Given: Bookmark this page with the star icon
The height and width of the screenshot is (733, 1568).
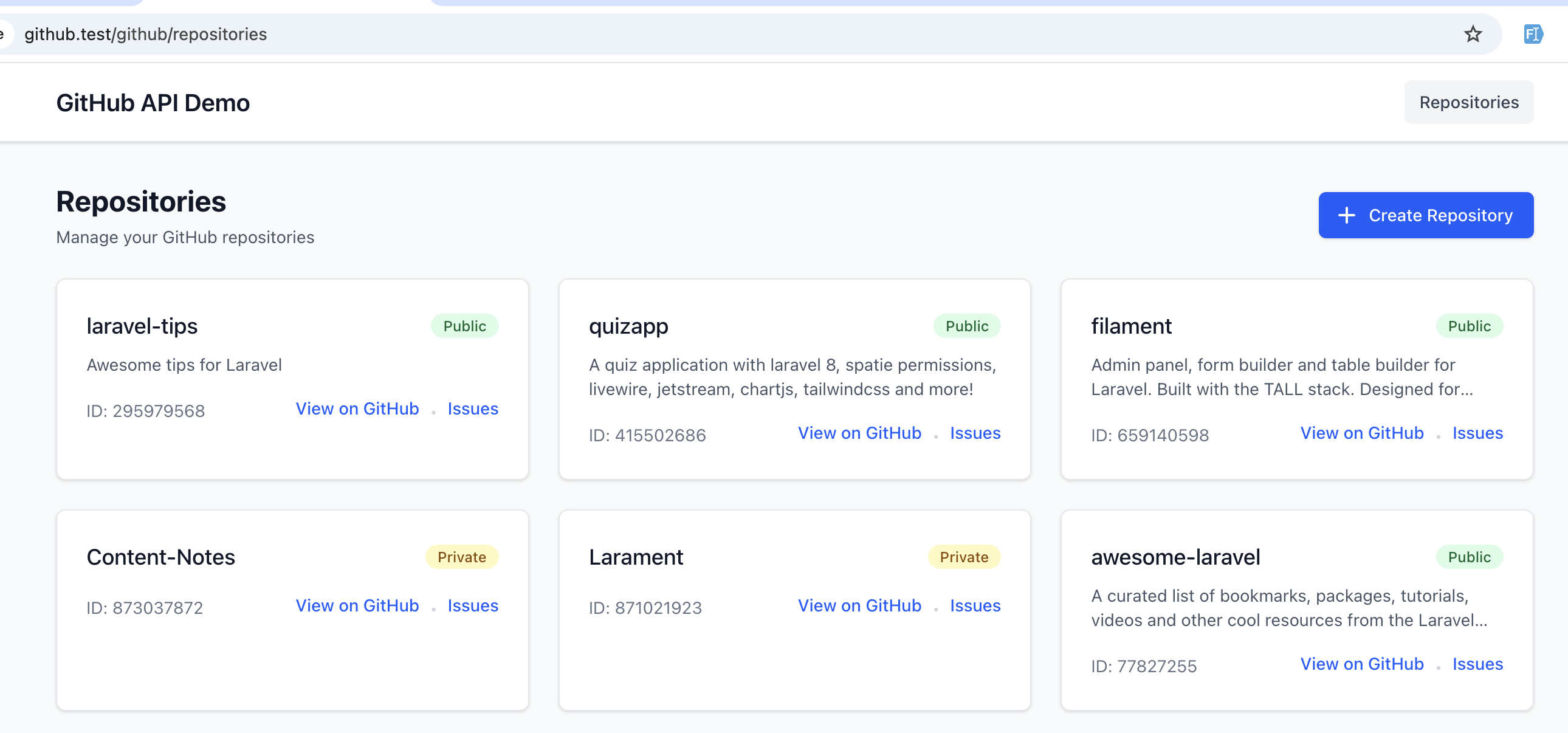Looking at the screenshot, I should [1473, 34].
